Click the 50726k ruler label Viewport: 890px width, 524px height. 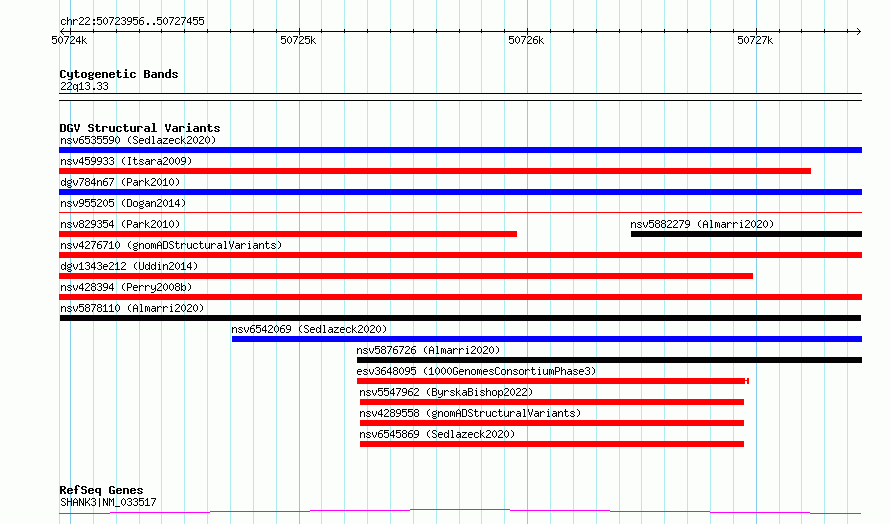pyautogui.click(x=526, y=40)
